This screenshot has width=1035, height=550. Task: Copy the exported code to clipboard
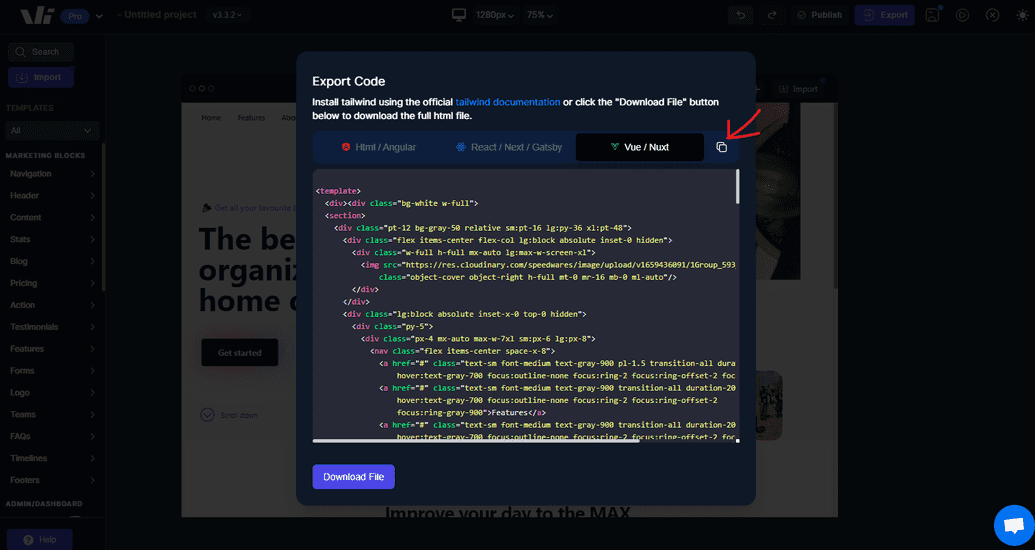tap(721, 147)
